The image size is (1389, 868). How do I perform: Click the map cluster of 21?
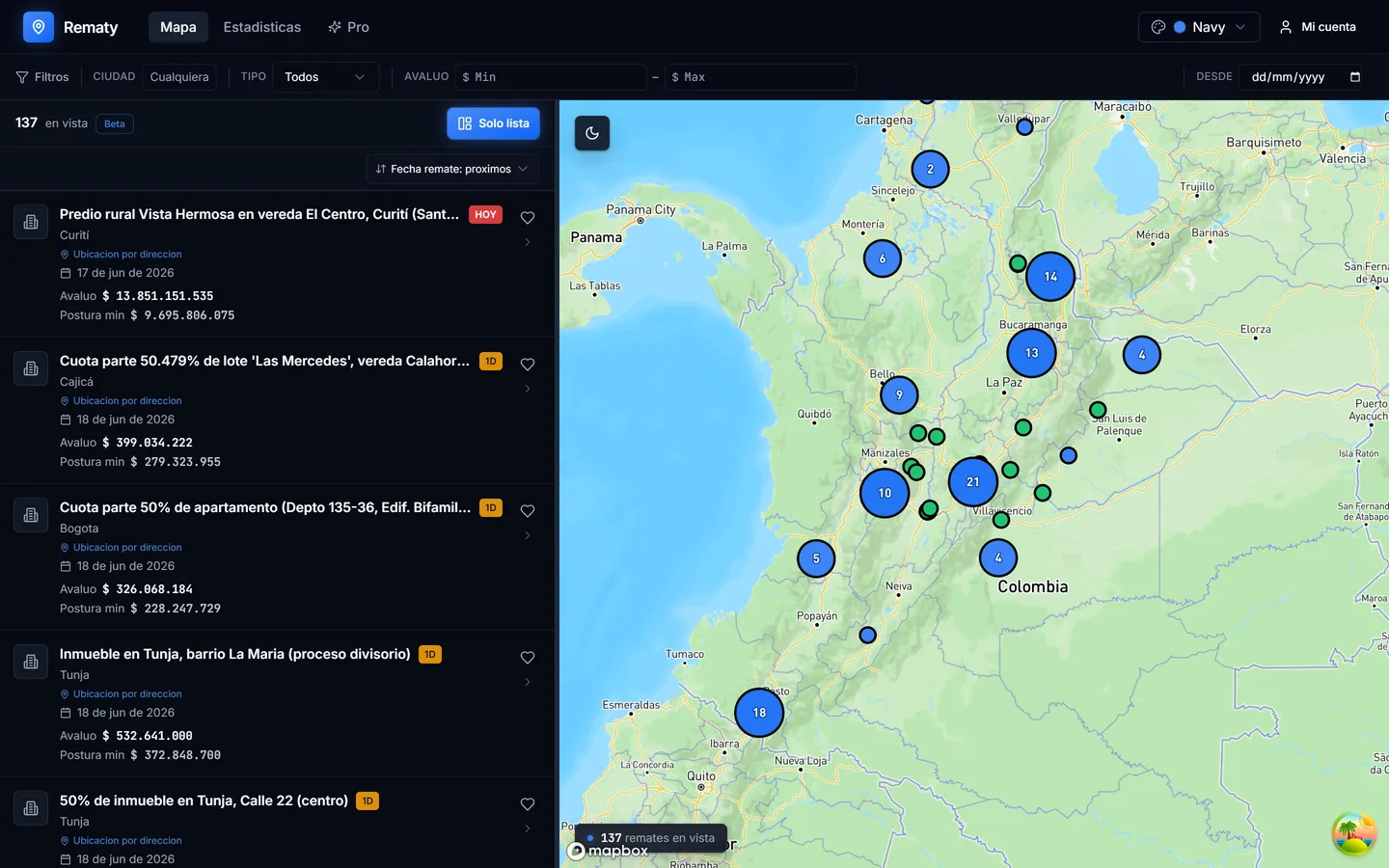[x=972, y=482]
